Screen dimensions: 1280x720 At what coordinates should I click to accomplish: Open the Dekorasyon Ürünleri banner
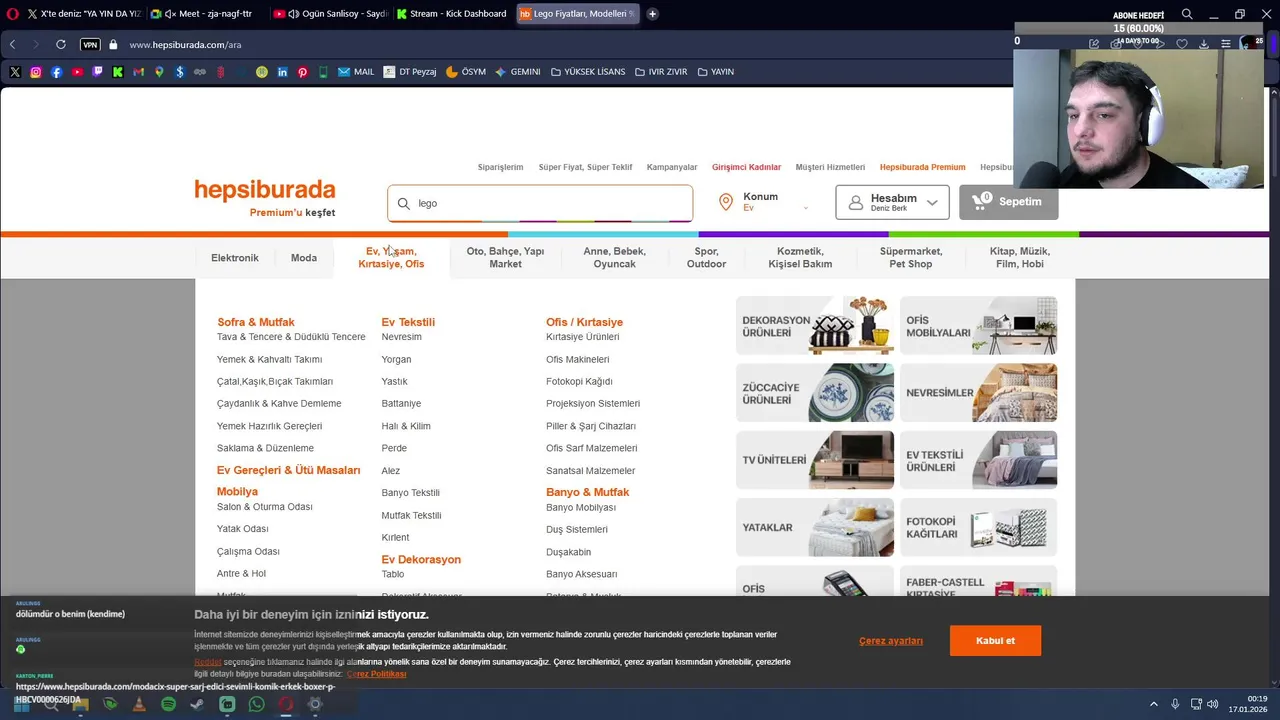tap(815, 325)
